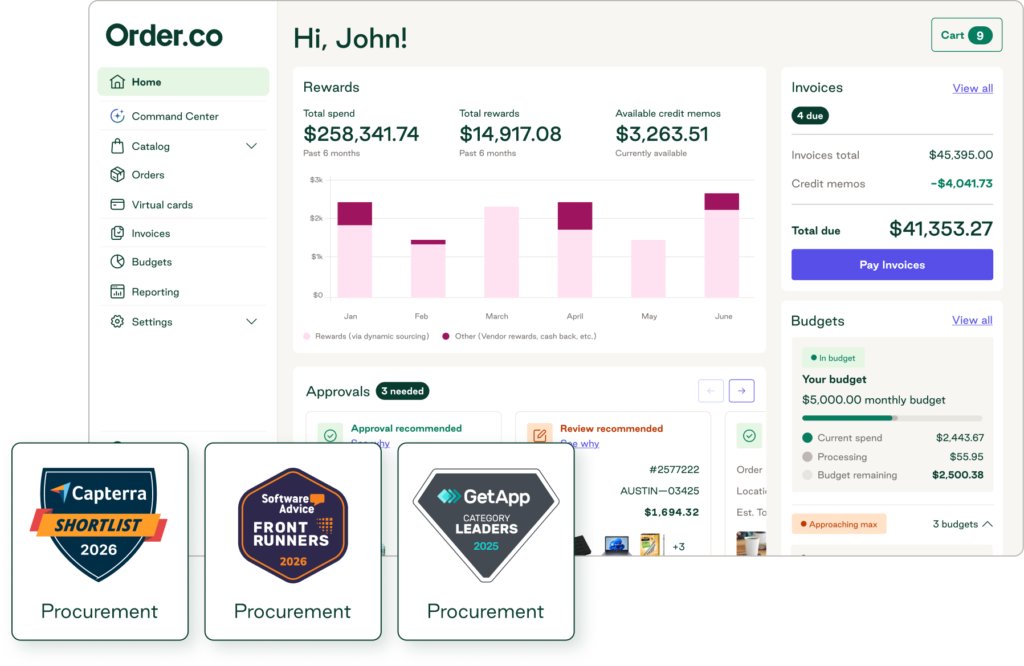Click the Invoices document icon

click(117, 233)
